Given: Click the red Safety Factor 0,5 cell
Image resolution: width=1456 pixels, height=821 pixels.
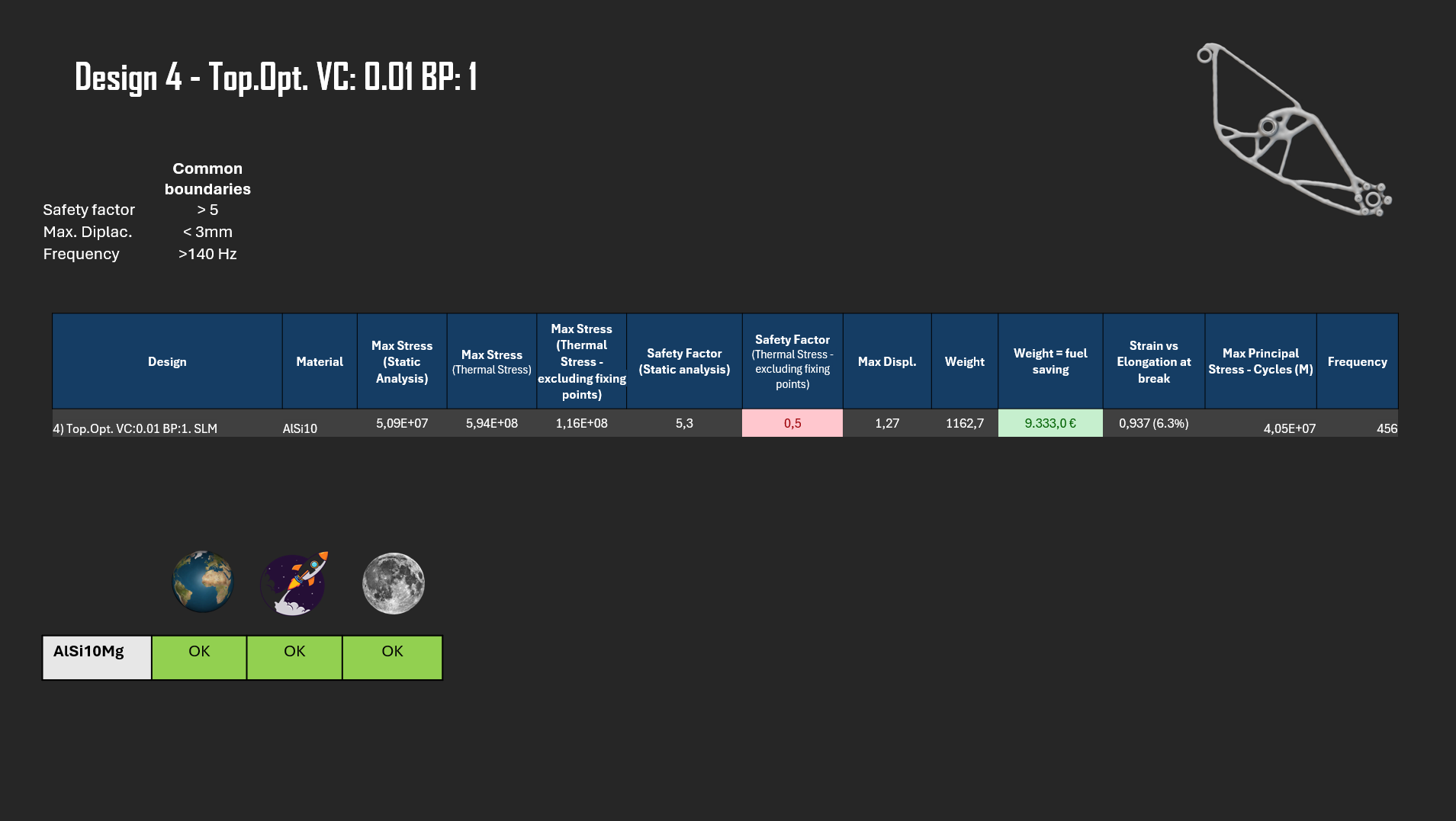Looking at the screenshot, I should point(792,423).
